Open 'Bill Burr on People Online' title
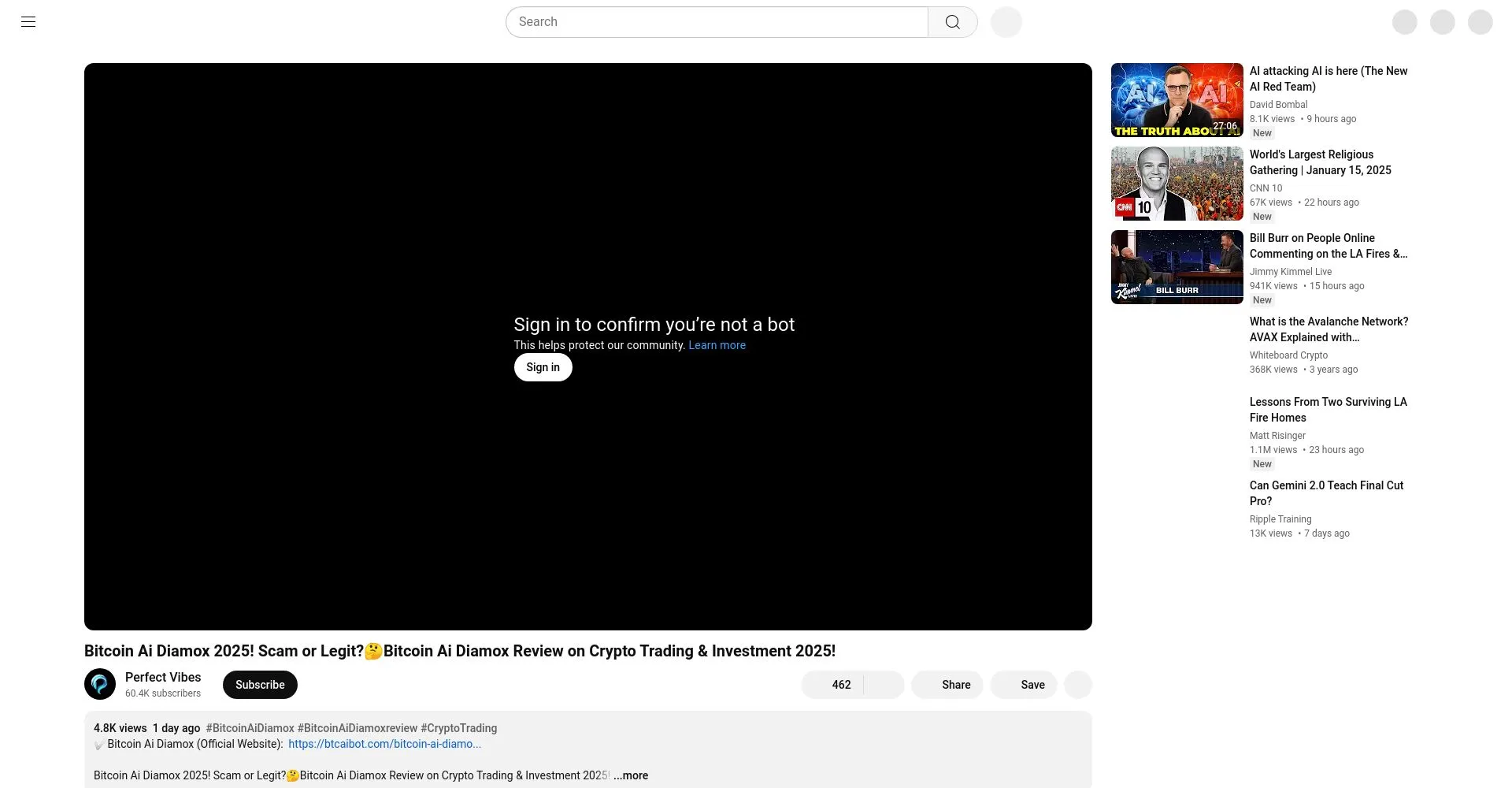The image size is (1512, 788). click(x=1329, y=246)
